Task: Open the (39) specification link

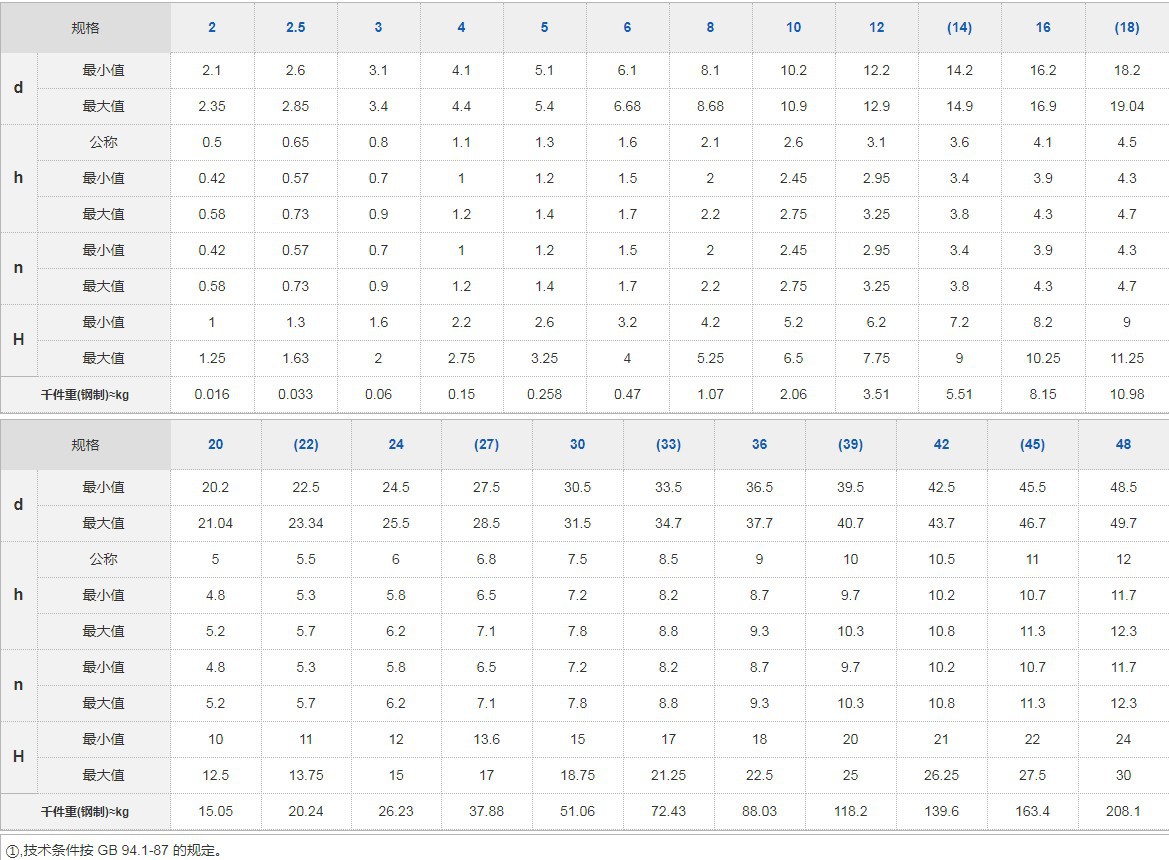Action: [x=850, y=444]
